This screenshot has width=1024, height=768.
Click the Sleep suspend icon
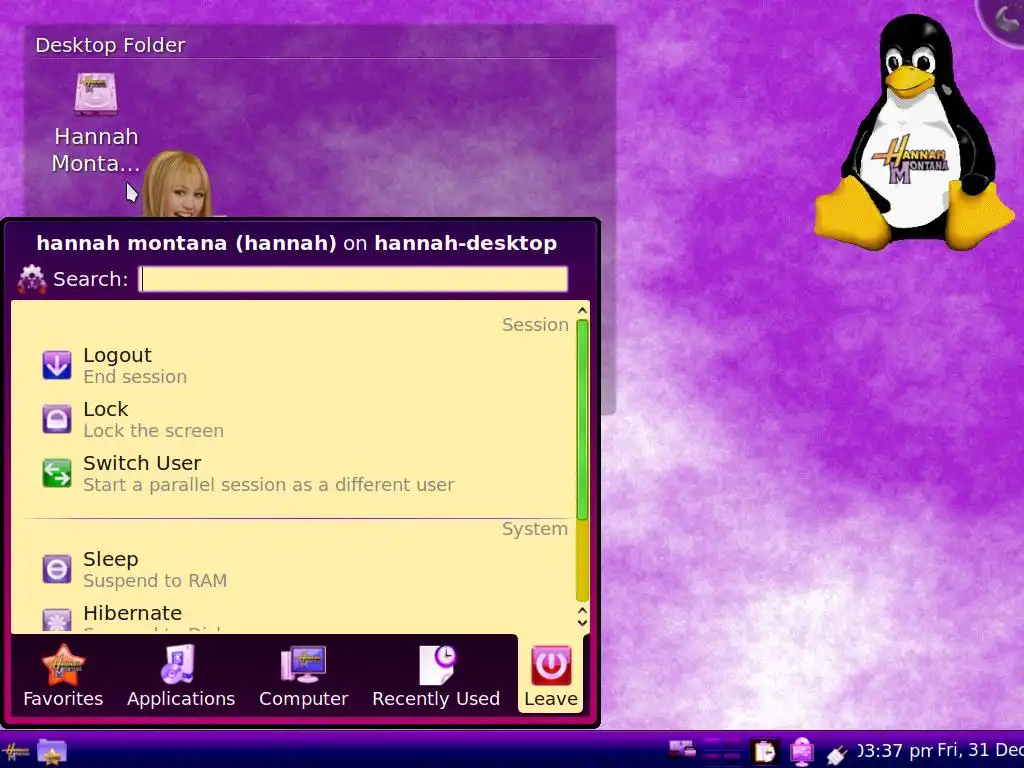click(x=57, y=569)
